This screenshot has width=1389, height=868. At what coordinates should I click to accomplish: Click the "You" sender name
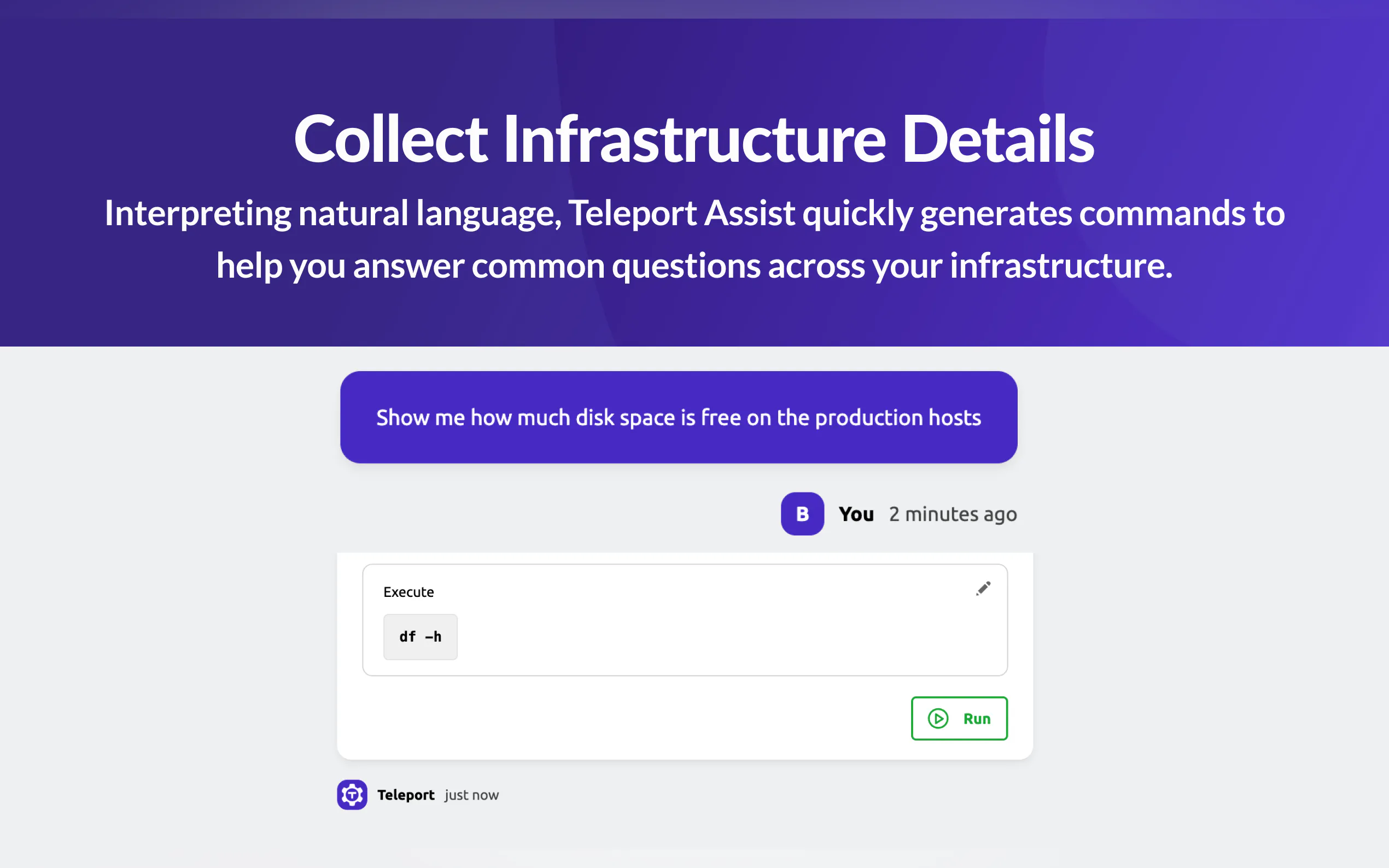856,514
